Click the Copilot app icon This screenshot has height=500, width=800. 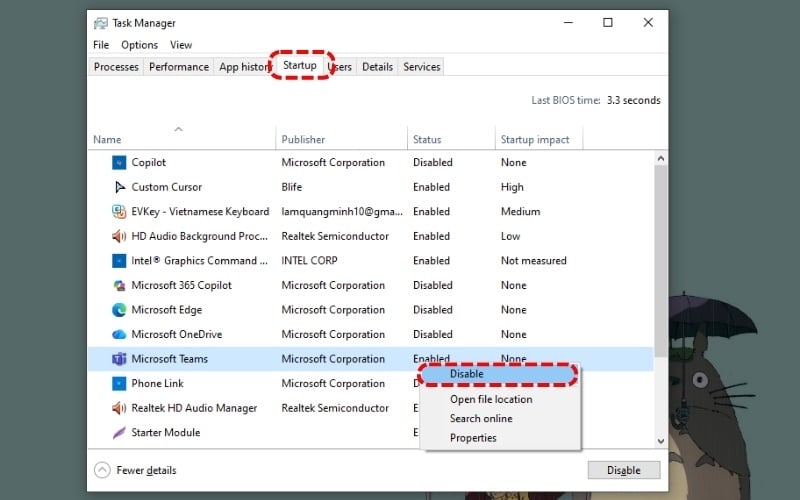(119, 162)
